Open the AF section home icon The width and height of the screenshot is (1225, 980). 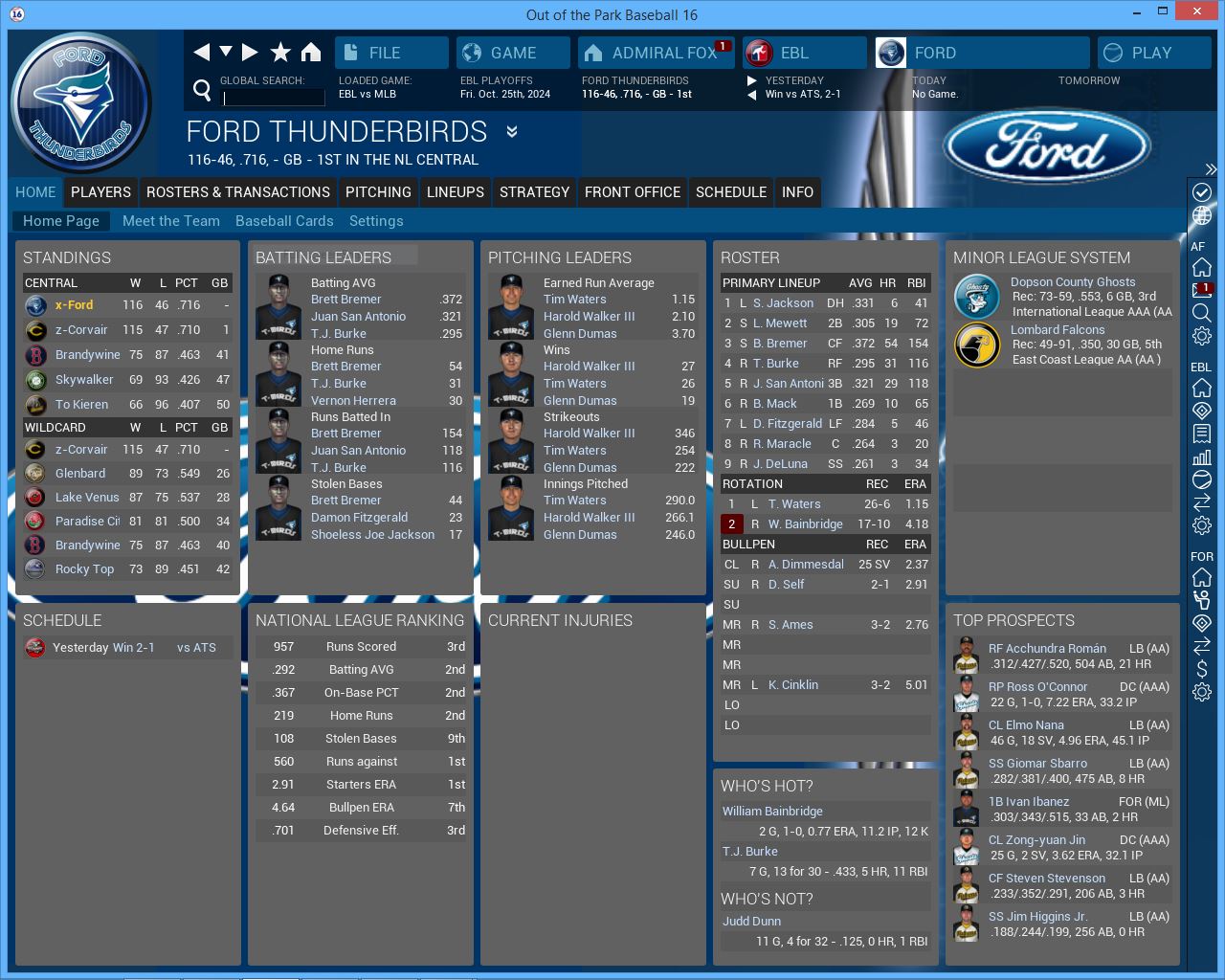[x=1202, y=267]
